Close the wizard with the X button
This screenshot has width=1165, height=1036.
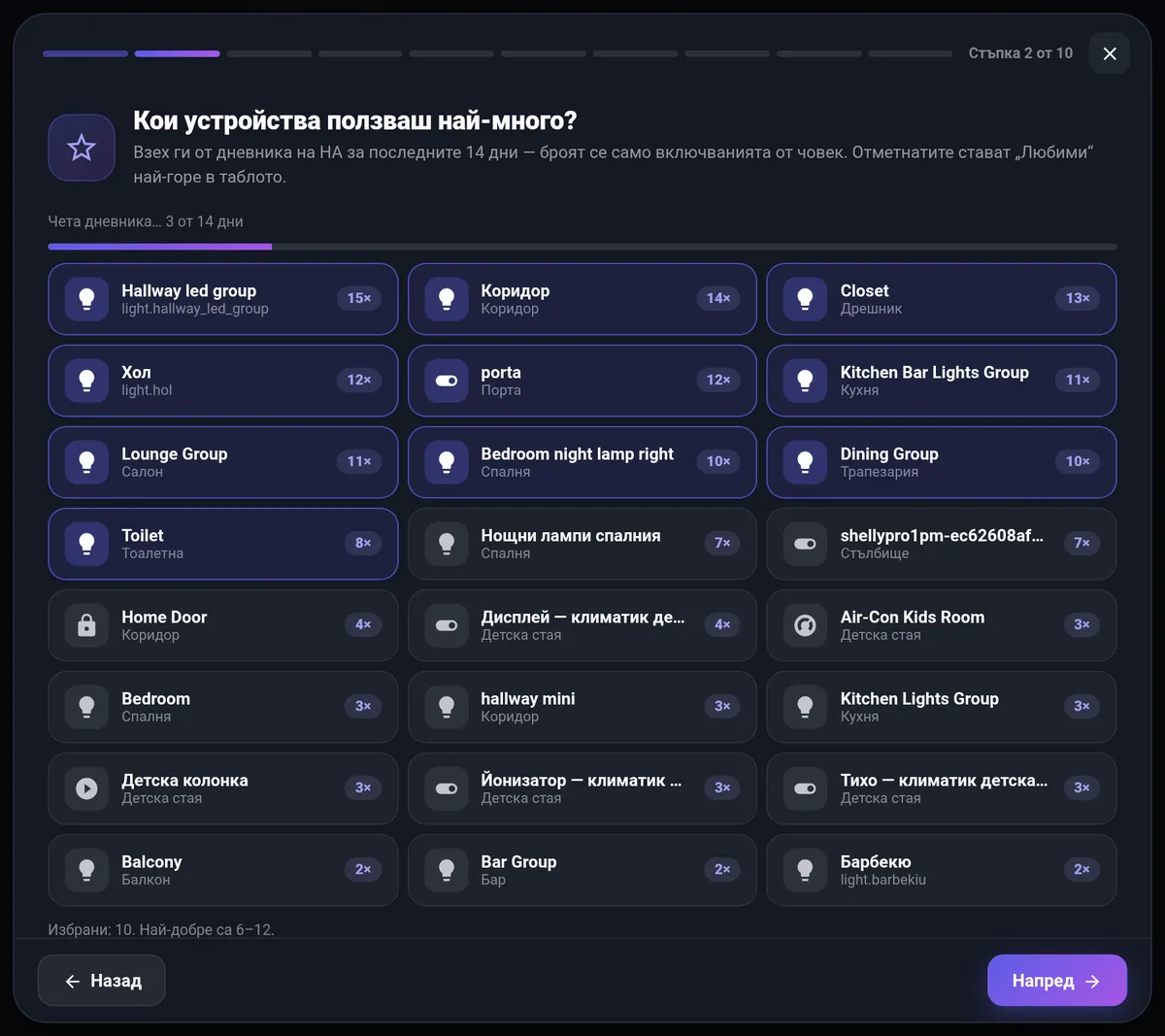[1110, 53]
